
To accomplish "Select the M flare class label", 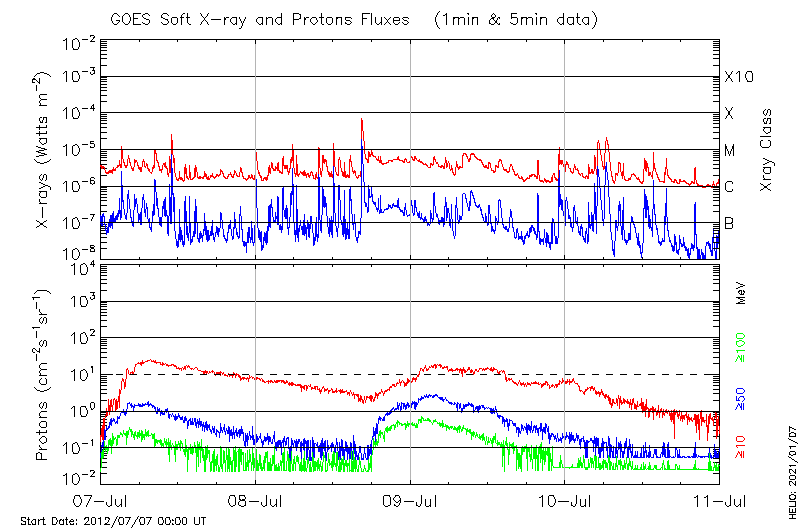I will point(730,150).
